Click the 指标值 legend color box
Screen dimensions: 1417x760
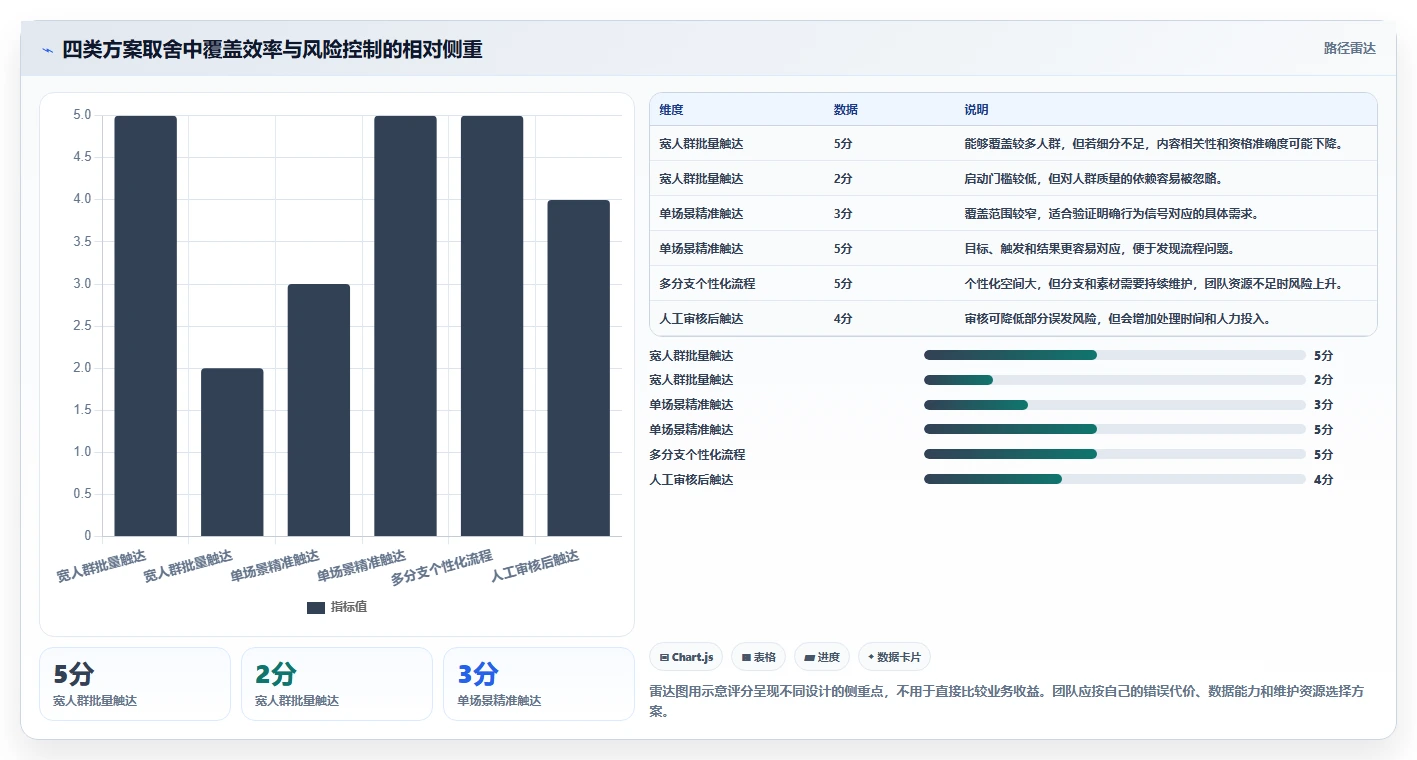(x=316, y=607)
